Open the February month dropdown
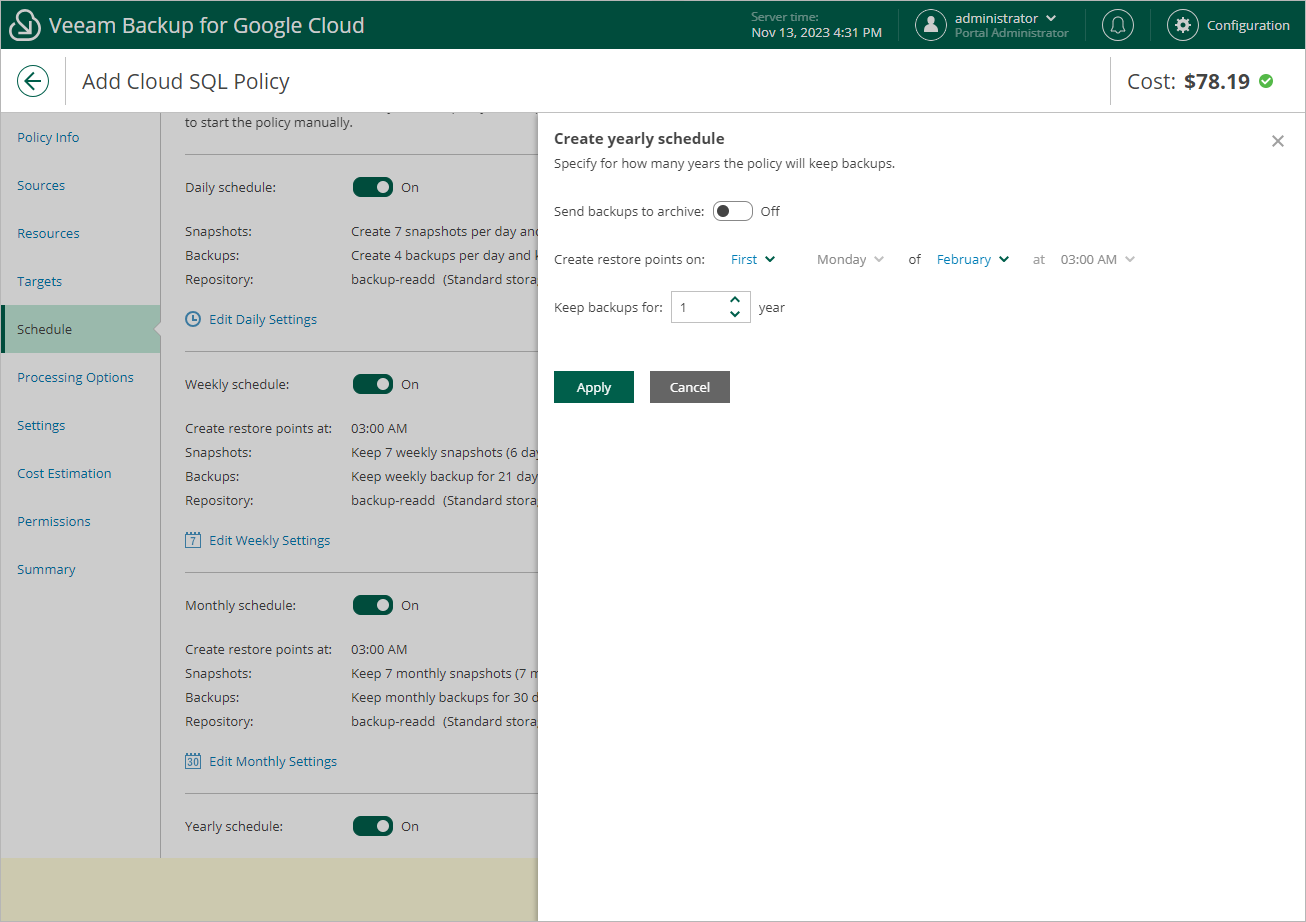Viewport: 1306px width, 922px height. 973,259
